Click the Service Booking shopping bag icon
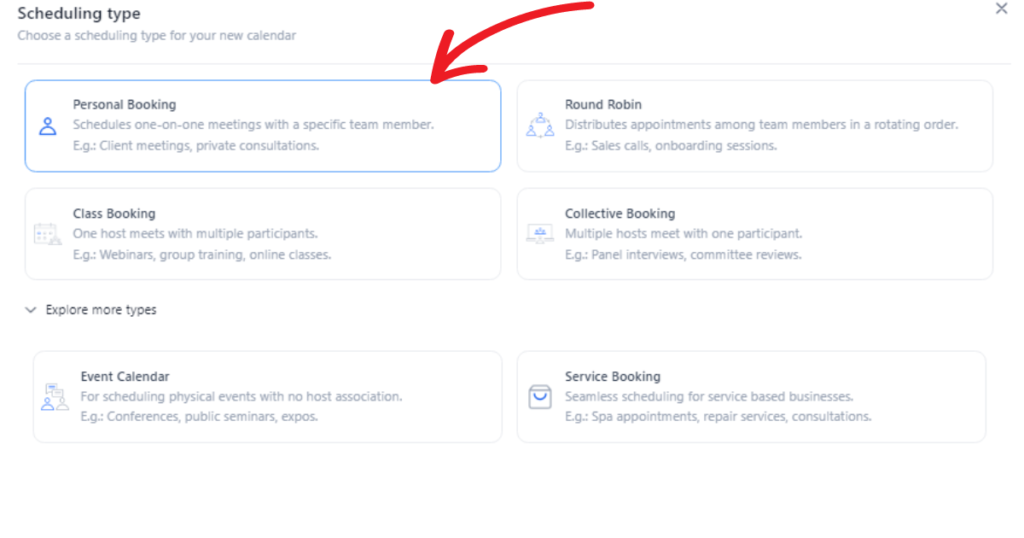The height and width of the screenshot is (538, 1024). click(x=540, y=397)
